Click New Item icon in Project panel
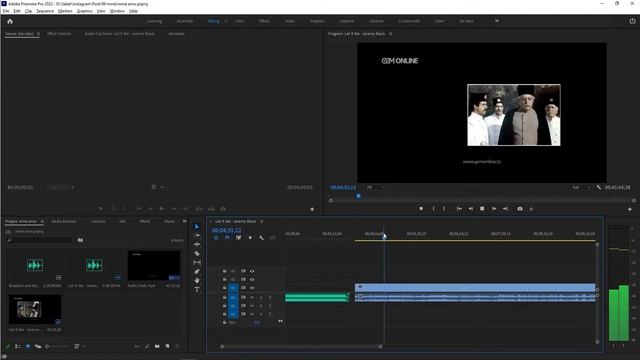This screenshot has width=640, height=360. [167, 347]
